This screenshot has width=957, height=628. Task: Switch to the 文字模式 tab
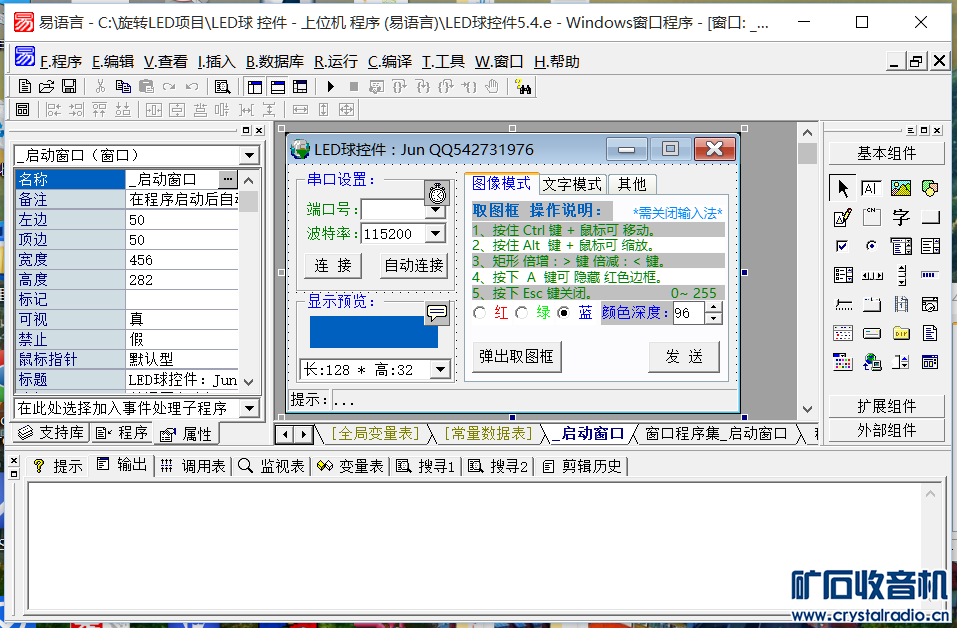click(572, 184)
